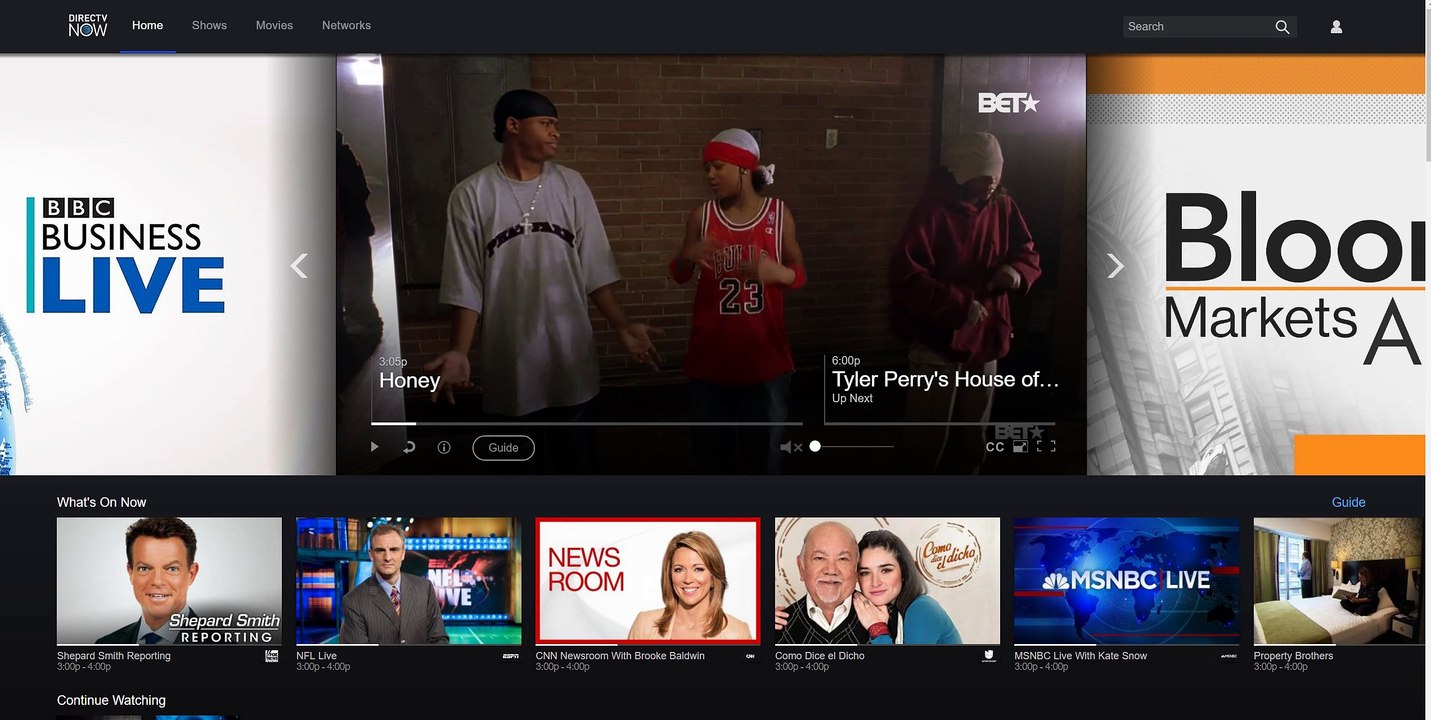Open Como Dice el Dicho thumbnail

887,581
